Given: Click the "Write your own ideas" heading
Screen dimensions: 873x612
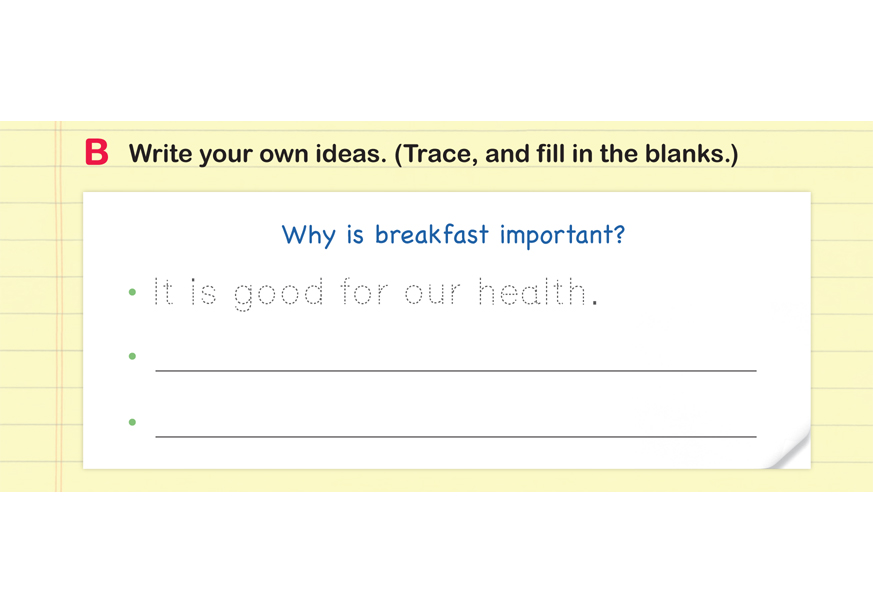Looking at the screenshot, I should click(x=257, y=154).
